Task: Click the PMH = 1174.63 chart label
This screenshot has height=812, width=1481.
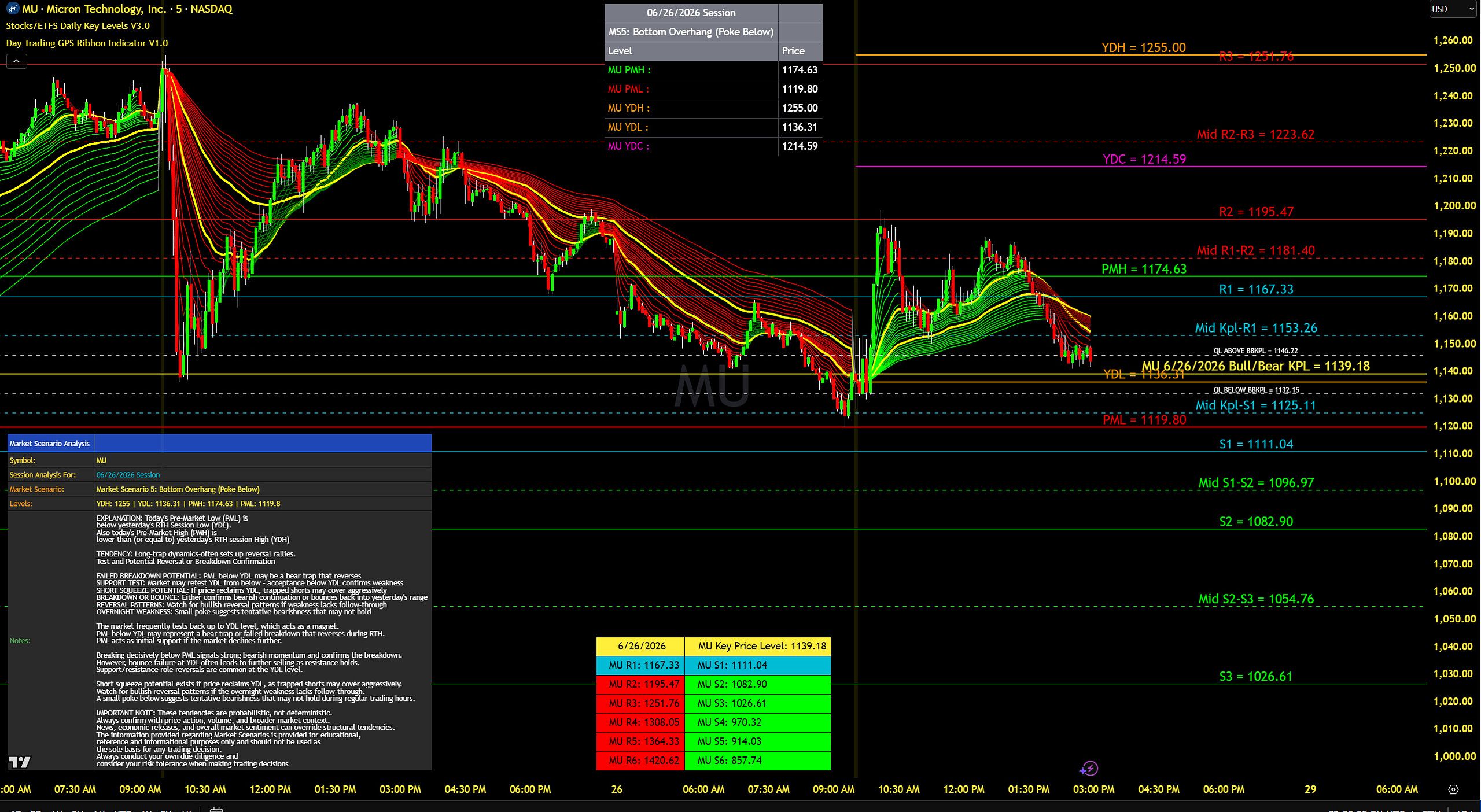Action: [x=1144, y=269]
